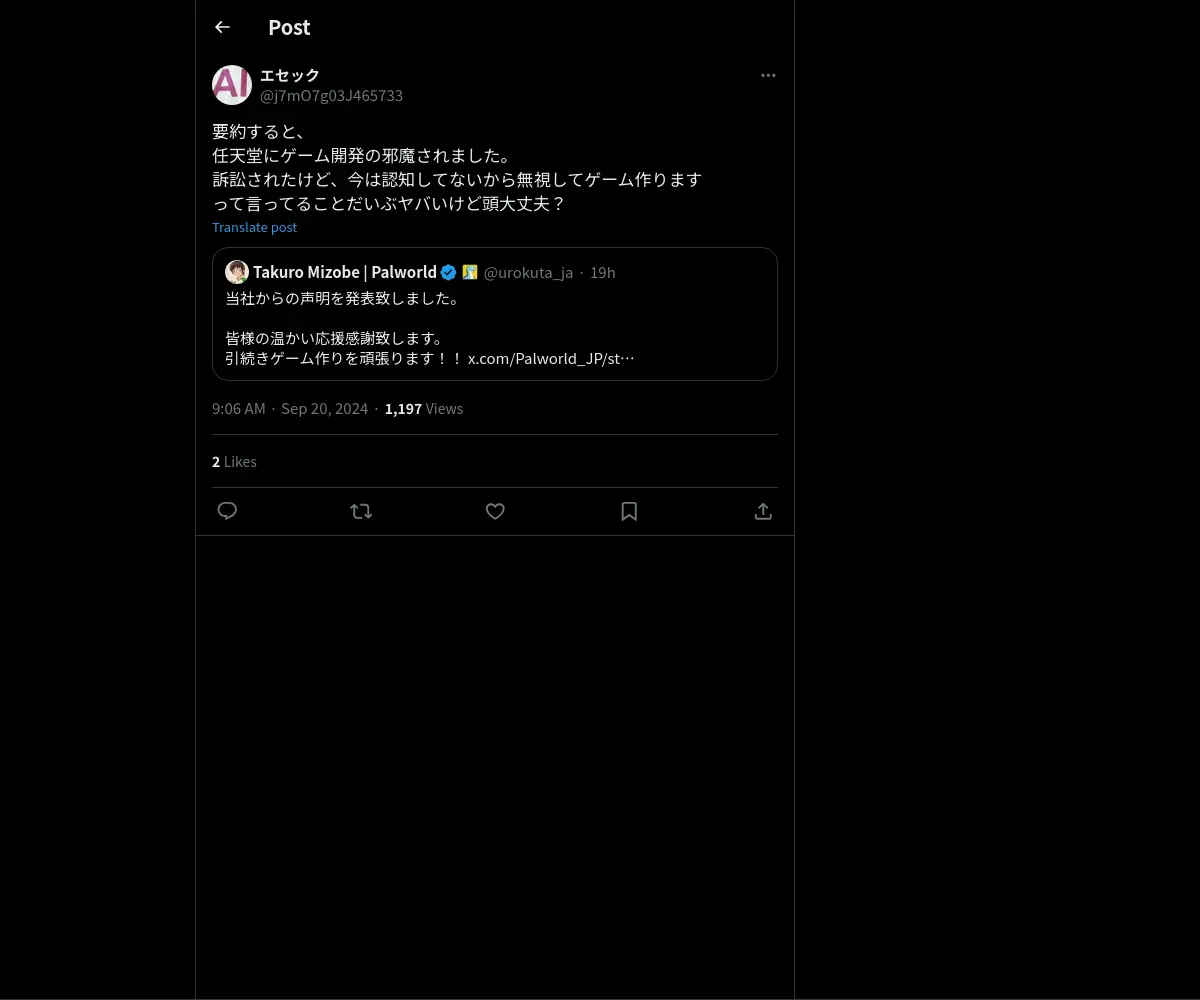Like the post with heart icon

coord(495,511)
